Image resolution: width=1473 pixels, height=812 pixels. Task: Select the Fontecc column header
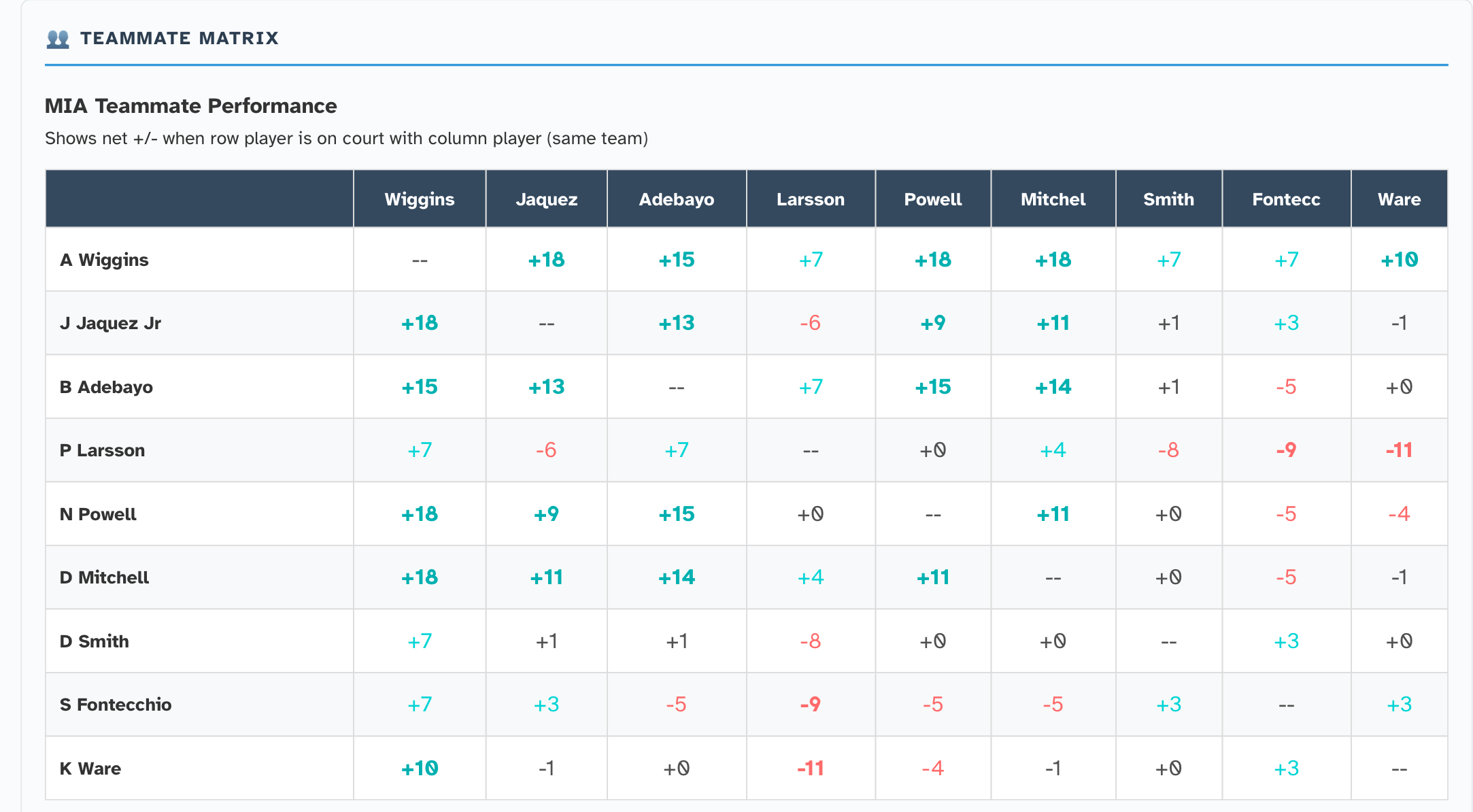(x=1286, y=199)
